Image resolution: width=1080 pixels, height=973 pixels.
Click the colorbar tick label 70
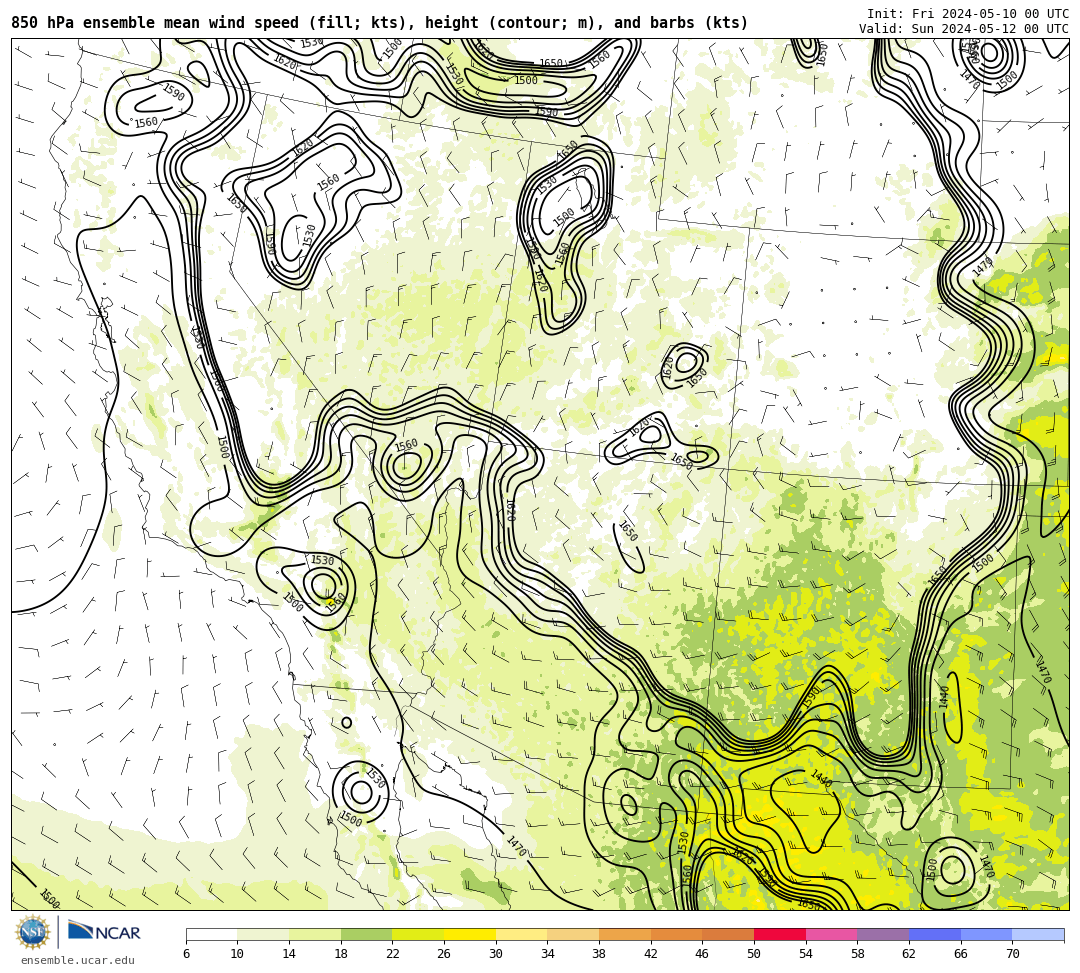click(1012, 954)
